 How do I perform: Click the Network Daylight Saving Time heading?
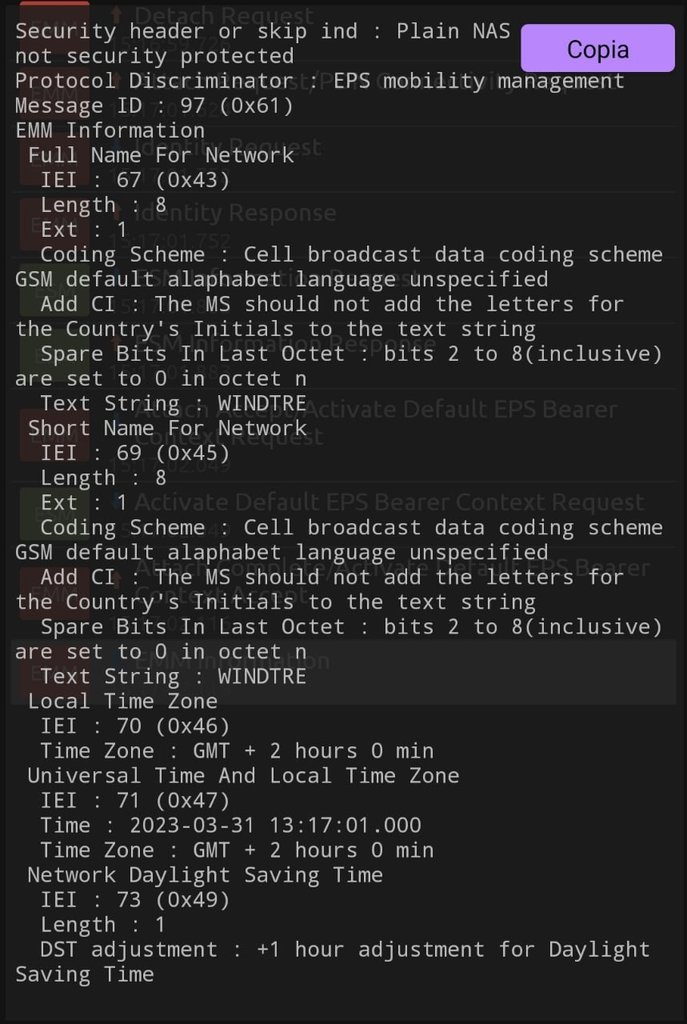pos(205,874)
